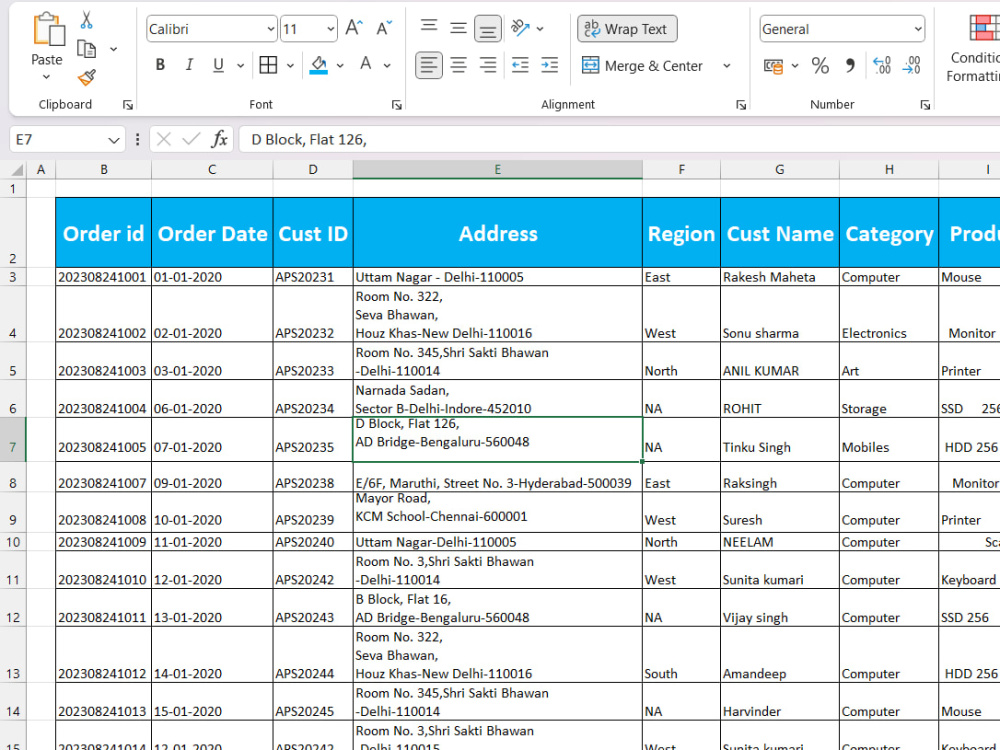The width and height of the screenshot is (1000, 750).
Task: Select the Tinku Singh cell
Action: pos(779,439)
